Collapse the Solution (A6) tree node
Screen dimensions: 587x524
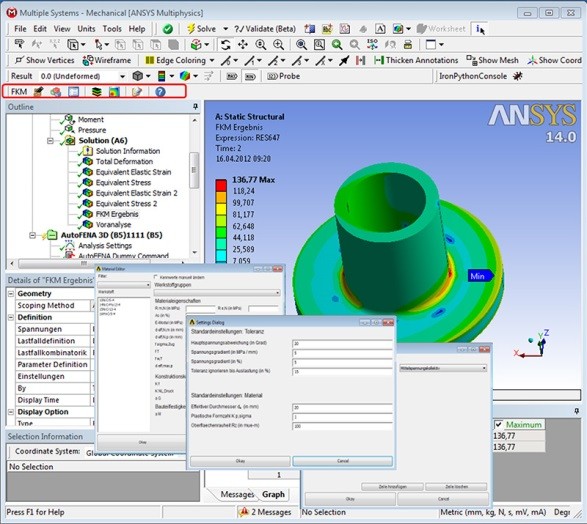(50, 141)
